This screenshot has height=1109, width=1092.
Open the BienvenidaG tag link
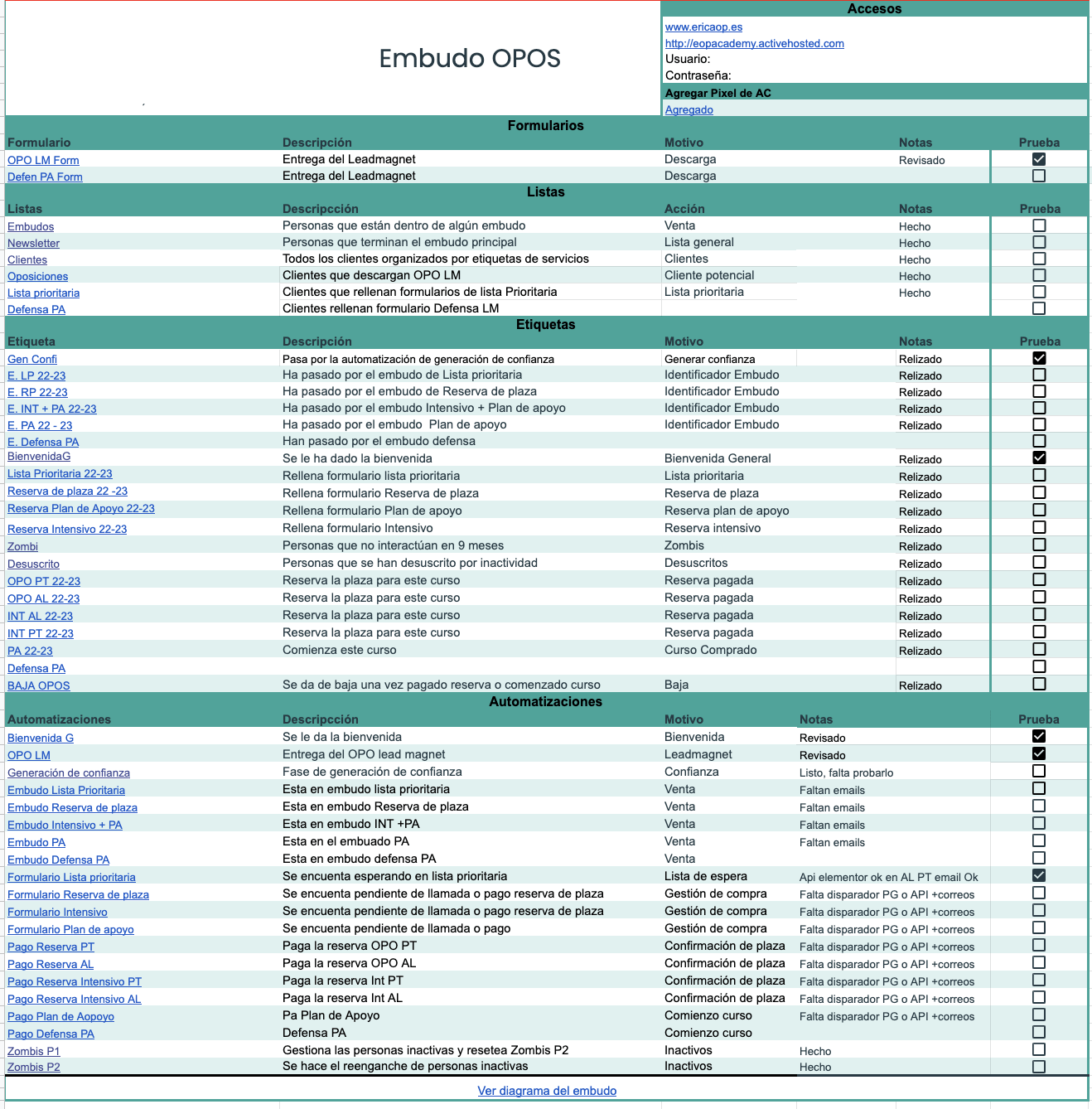39,456
